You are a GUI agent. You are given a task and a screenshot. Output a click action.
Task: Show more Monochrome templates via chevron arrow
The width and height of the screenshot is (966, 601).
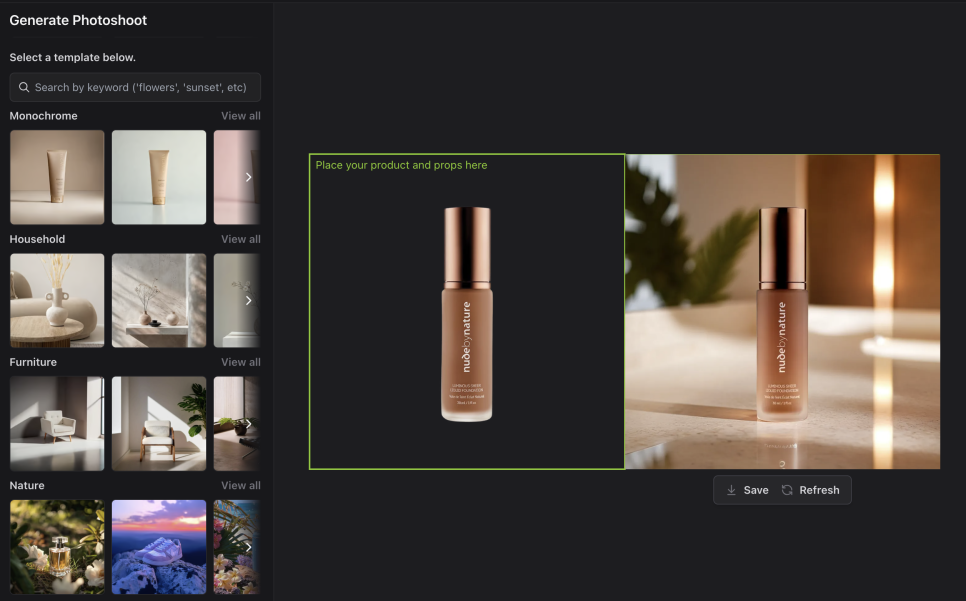(248, 177)
